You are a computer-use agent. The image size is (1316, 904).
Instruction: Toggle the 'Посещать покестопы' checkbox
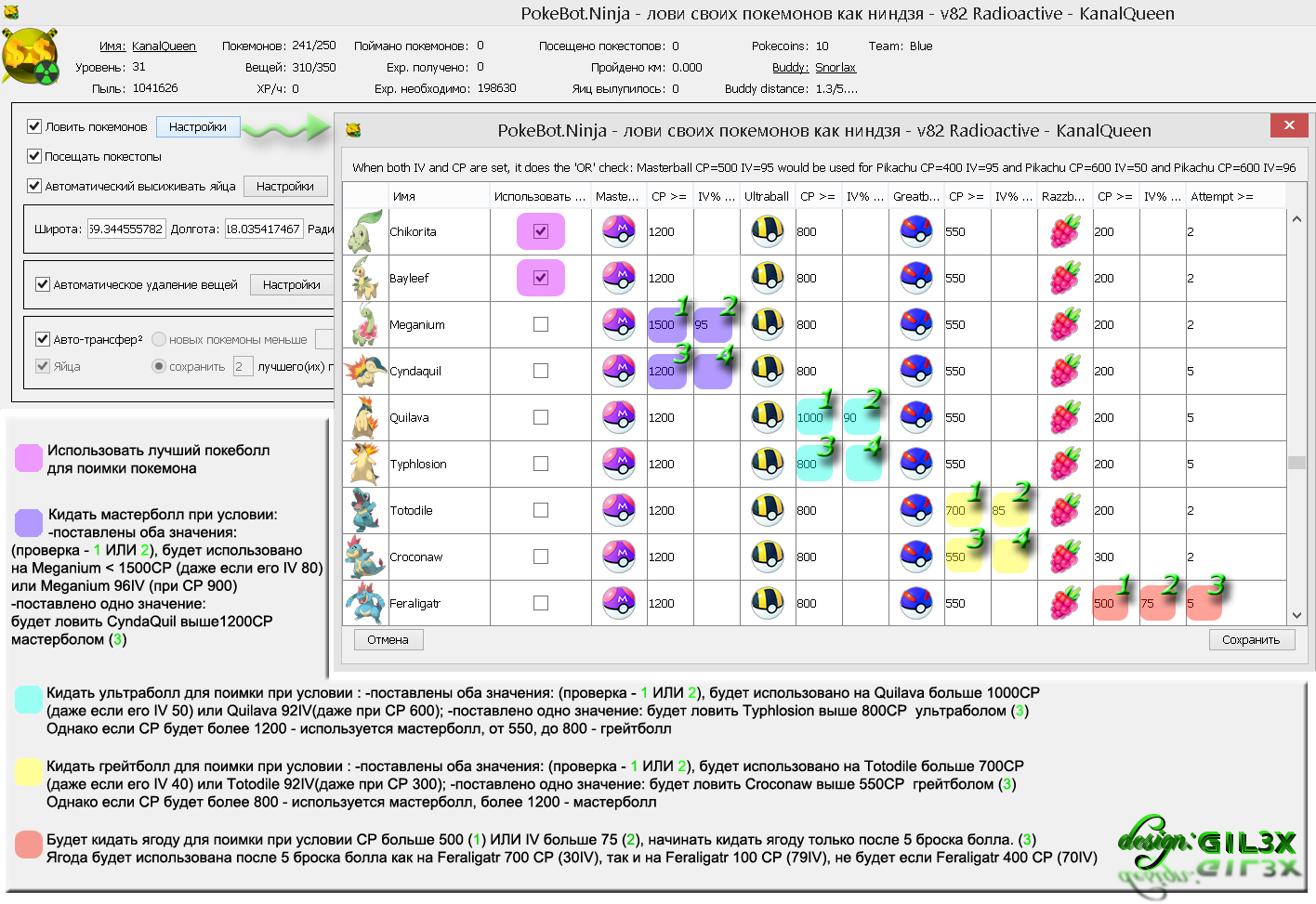[x=34, y=156]
